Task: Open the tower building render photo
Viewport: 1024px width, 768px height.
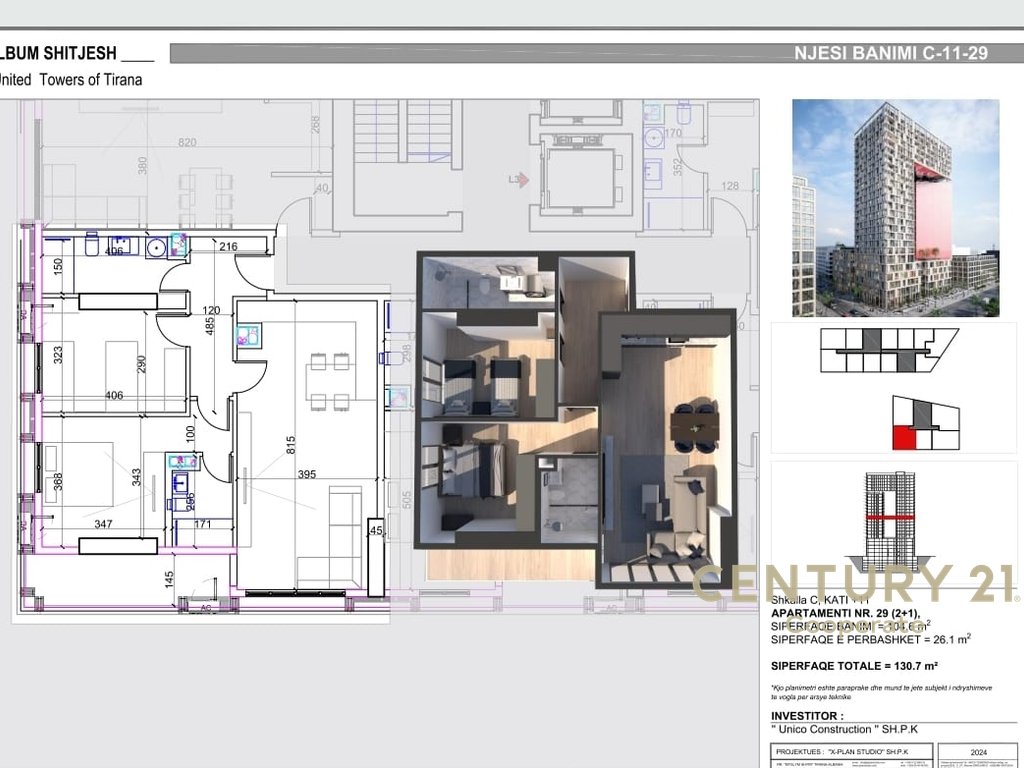Action: [x=895, y=208]
